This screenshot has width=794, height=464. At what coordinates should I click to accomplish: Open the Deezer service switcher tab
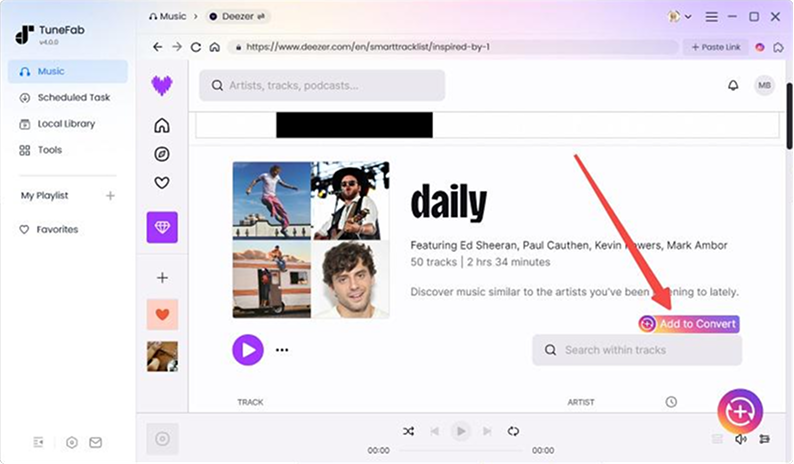click(x=237, y=16)
